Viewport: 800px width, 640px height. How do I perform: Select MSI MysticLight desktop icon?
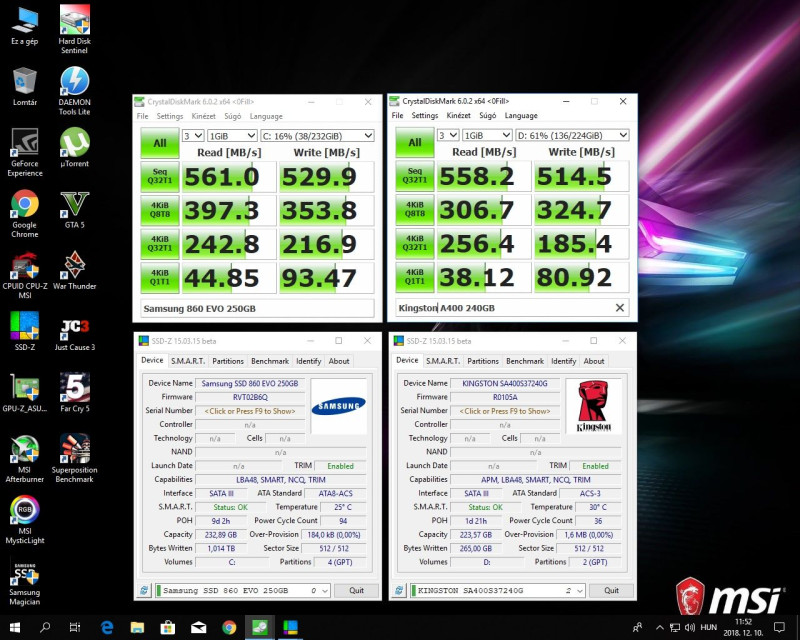[24, 520]
